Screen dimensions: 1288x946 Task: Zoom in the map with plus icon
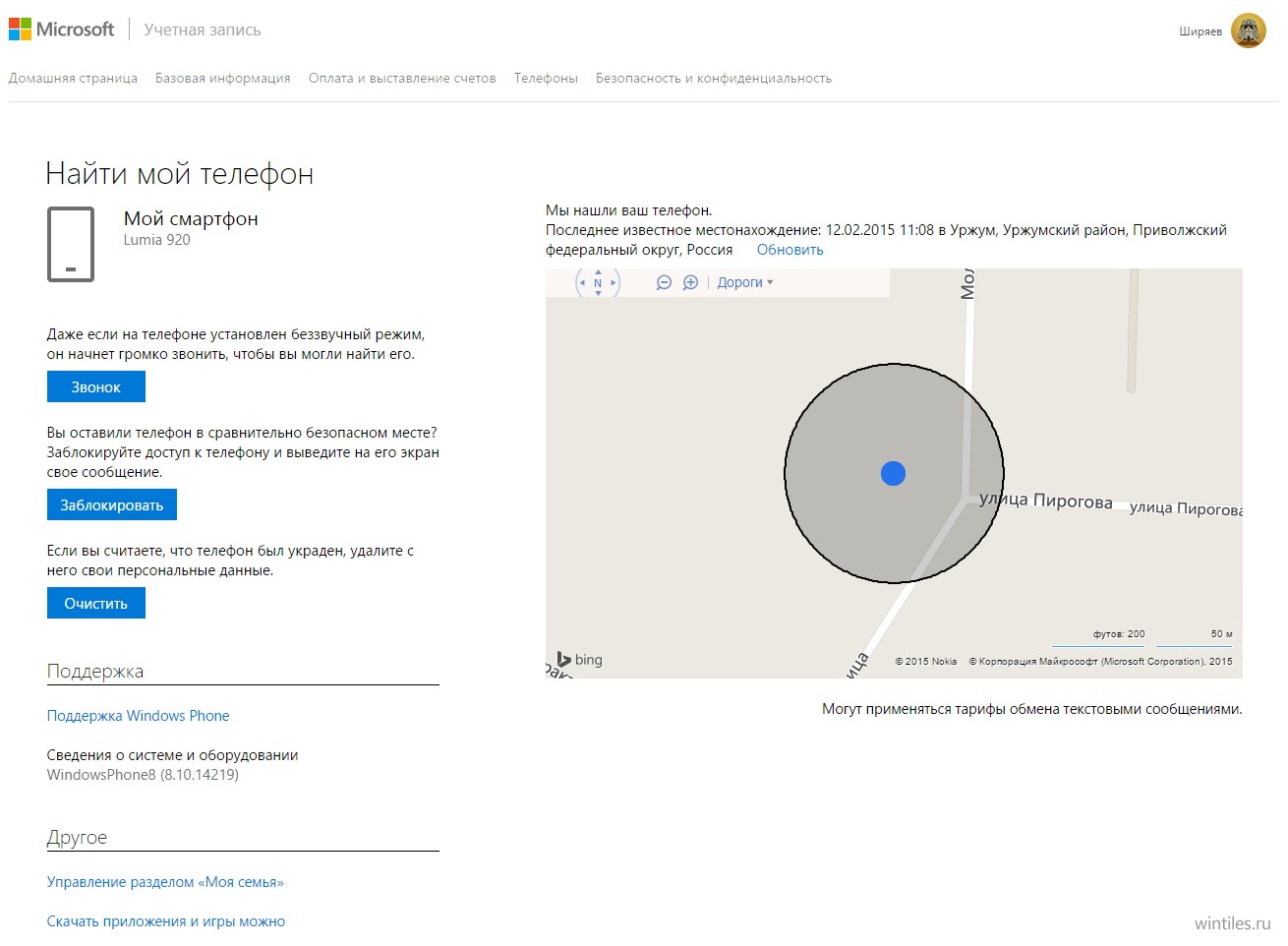pos(690,282)
